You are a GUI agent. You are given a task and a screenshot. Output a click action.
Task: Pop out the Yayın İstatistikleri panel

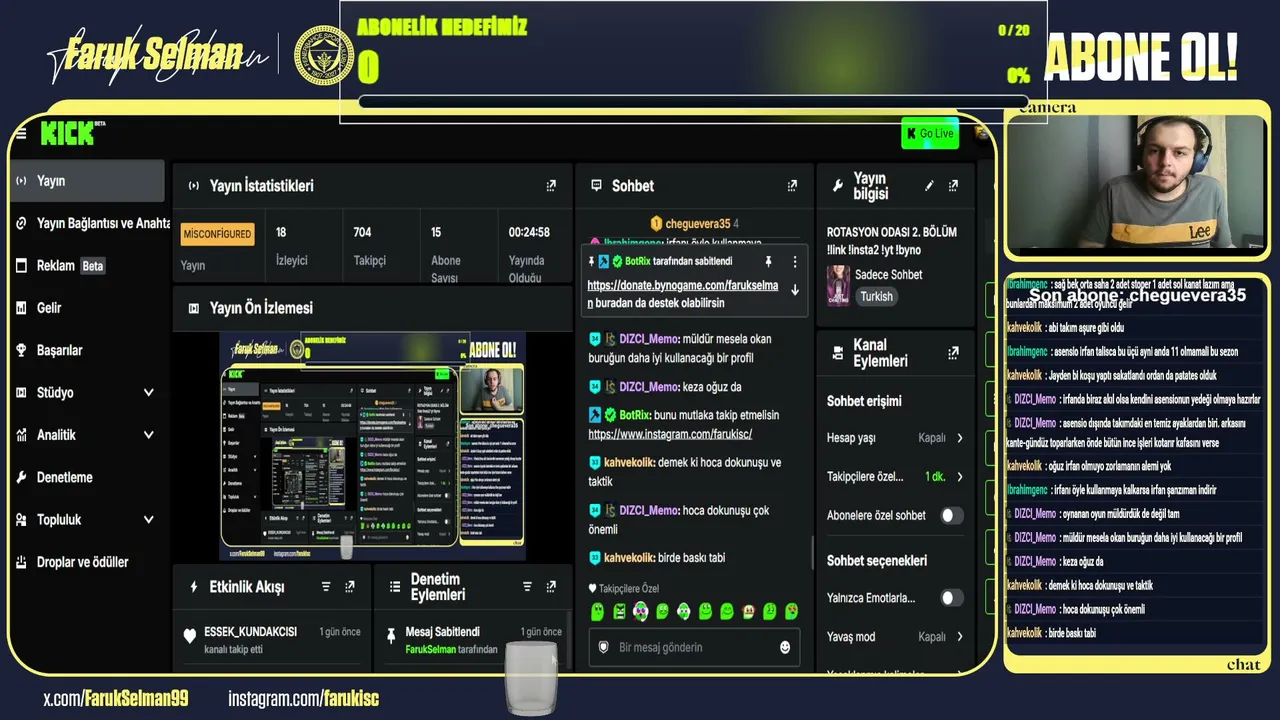551,186
